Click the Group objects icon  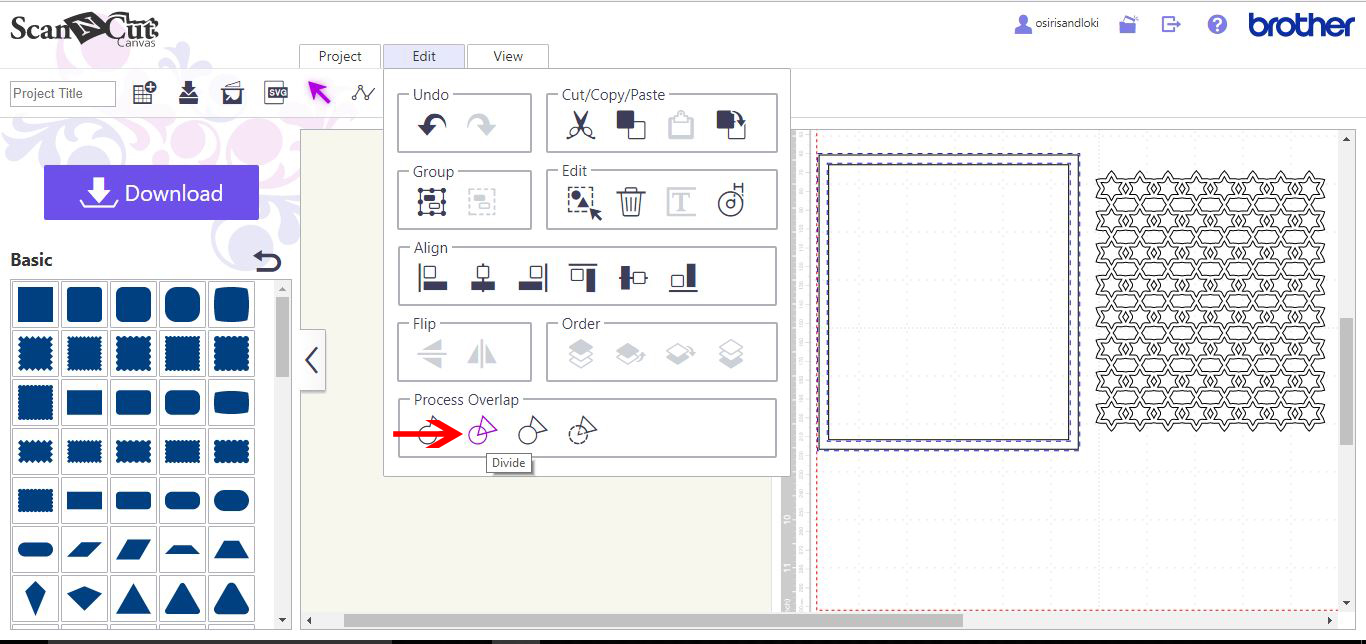[432, 199]
